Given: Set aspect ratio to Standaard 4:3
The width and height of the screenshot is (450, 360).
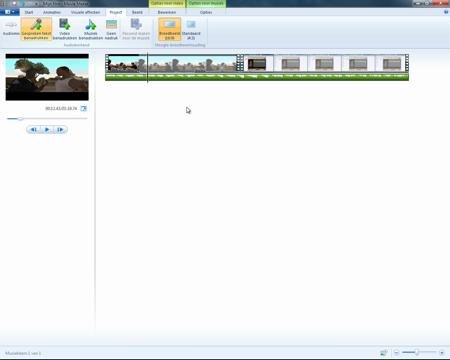Looking at the screenshot, I should [x=191, y=29].
